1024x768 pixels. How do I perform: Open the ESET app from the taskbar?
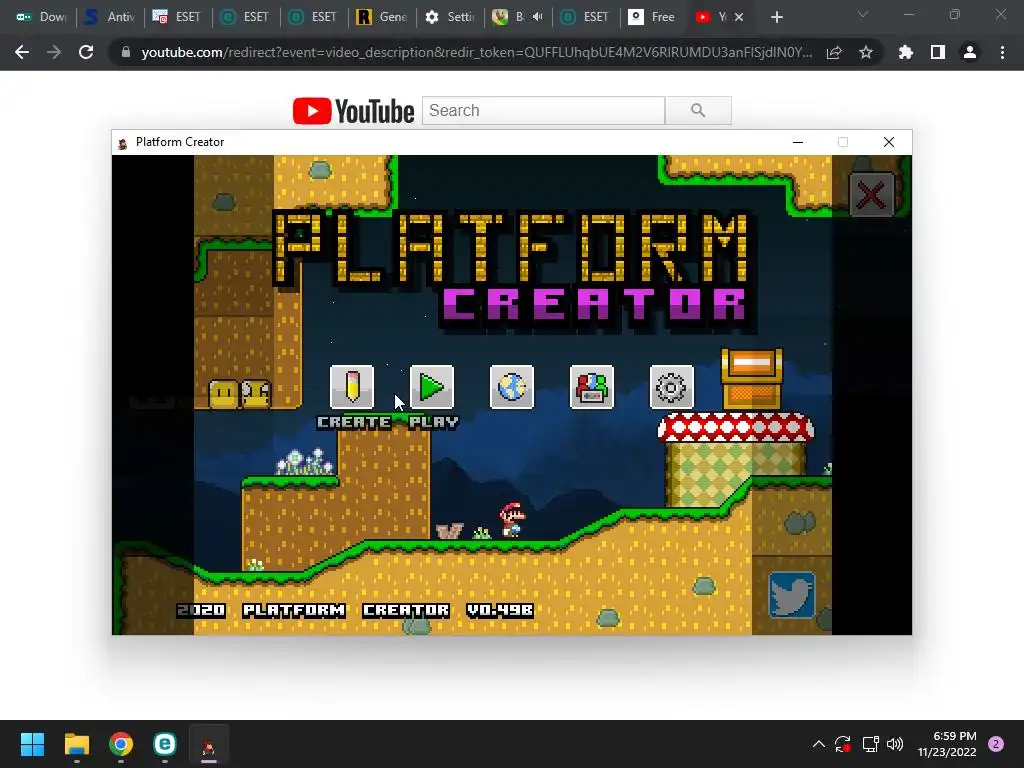coord(165,744)
